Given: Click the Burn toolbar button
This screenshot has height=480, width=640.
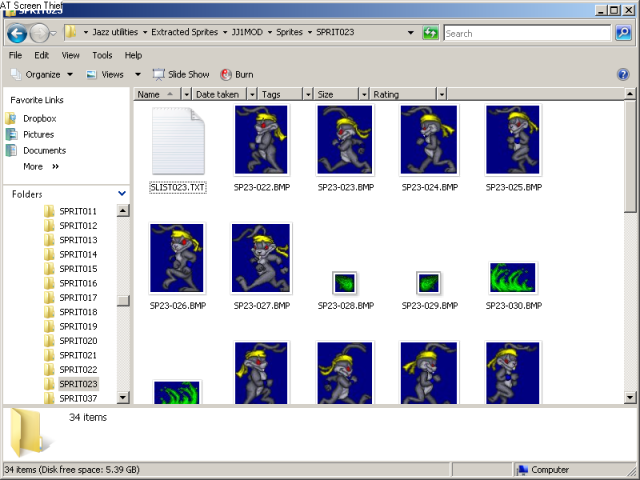Looking at the screenshot, I should pos(237,74).
